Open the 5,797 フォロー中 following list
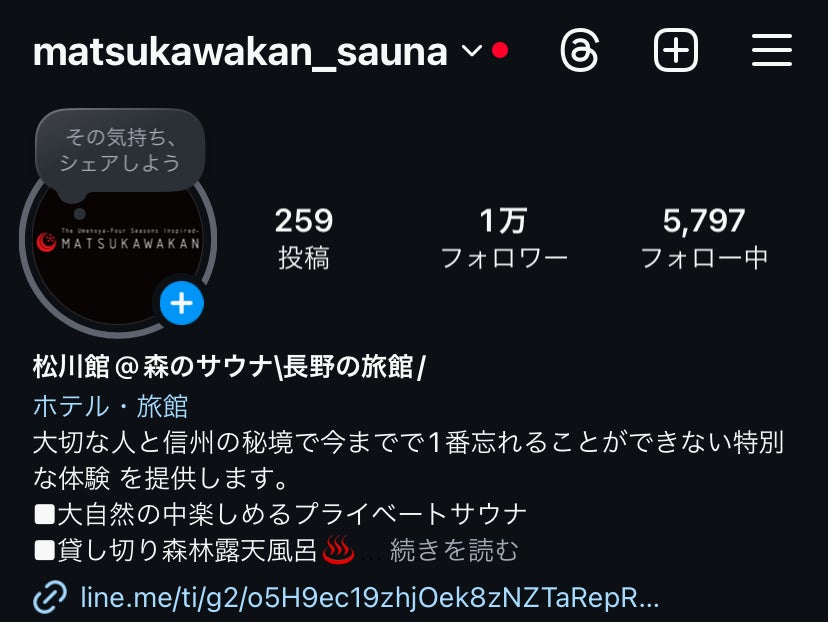This screenshot has width=828, height=622. 704,238
